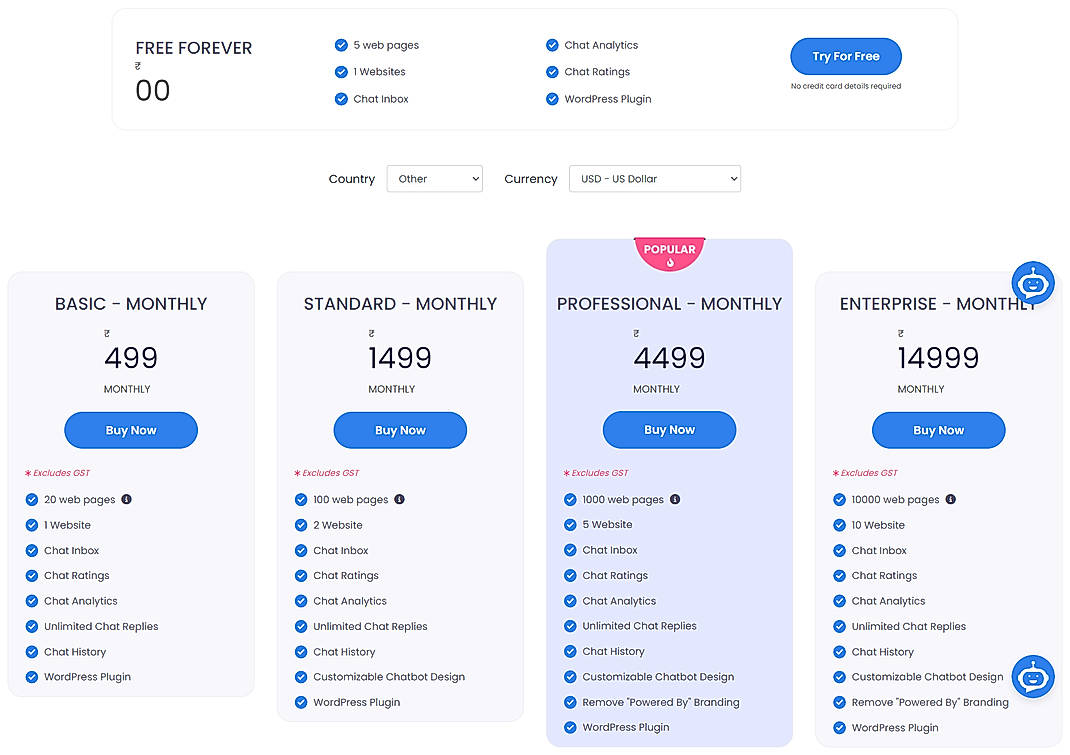Select the ENTERPRISE - MONTHLY heading
This screenshot has height=755, width=1070.
938,304
